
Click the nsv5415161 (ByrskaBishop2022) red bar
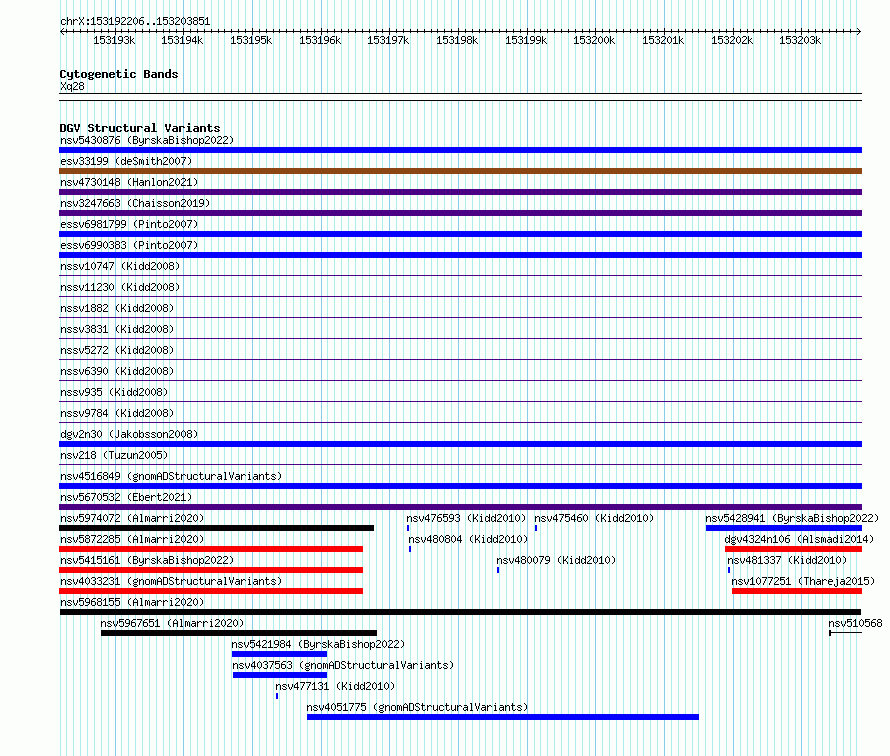pos(211,570)
